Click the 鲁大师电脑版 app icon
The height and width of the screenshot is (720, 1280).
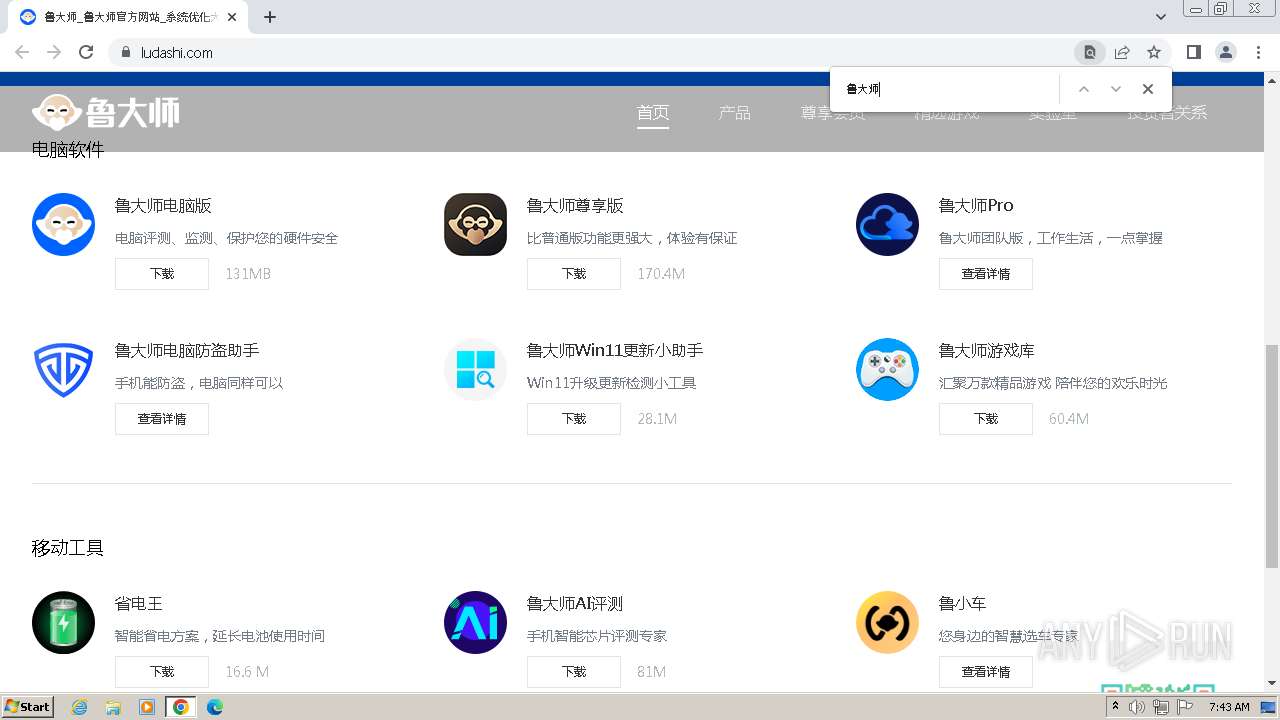point(63,224)
